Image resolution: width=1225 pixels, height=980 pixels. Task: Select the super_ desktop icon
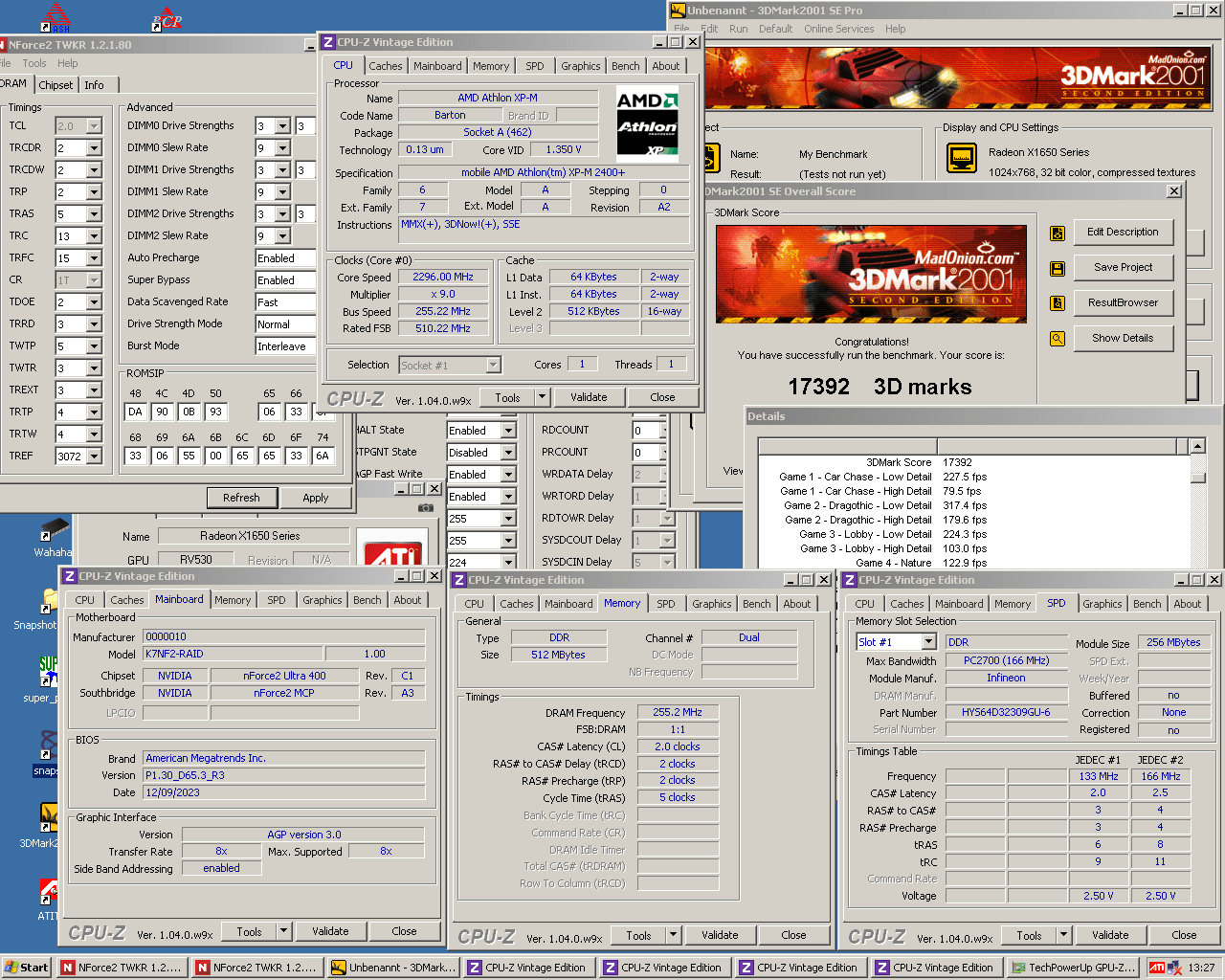(48, 672)
